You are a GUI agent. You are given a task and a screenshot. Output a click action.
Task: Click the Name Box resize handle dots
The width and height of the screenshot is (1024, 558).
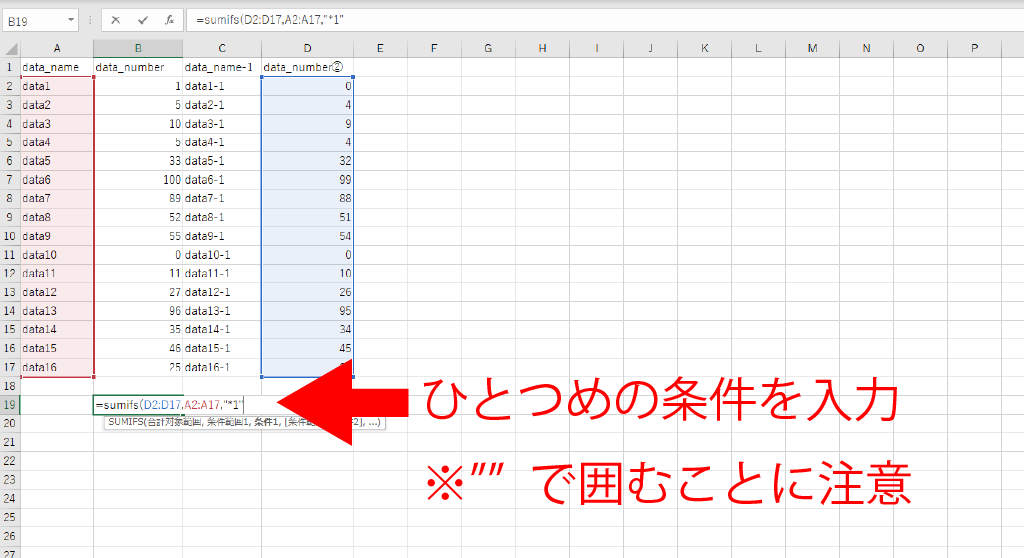(91, 19)
